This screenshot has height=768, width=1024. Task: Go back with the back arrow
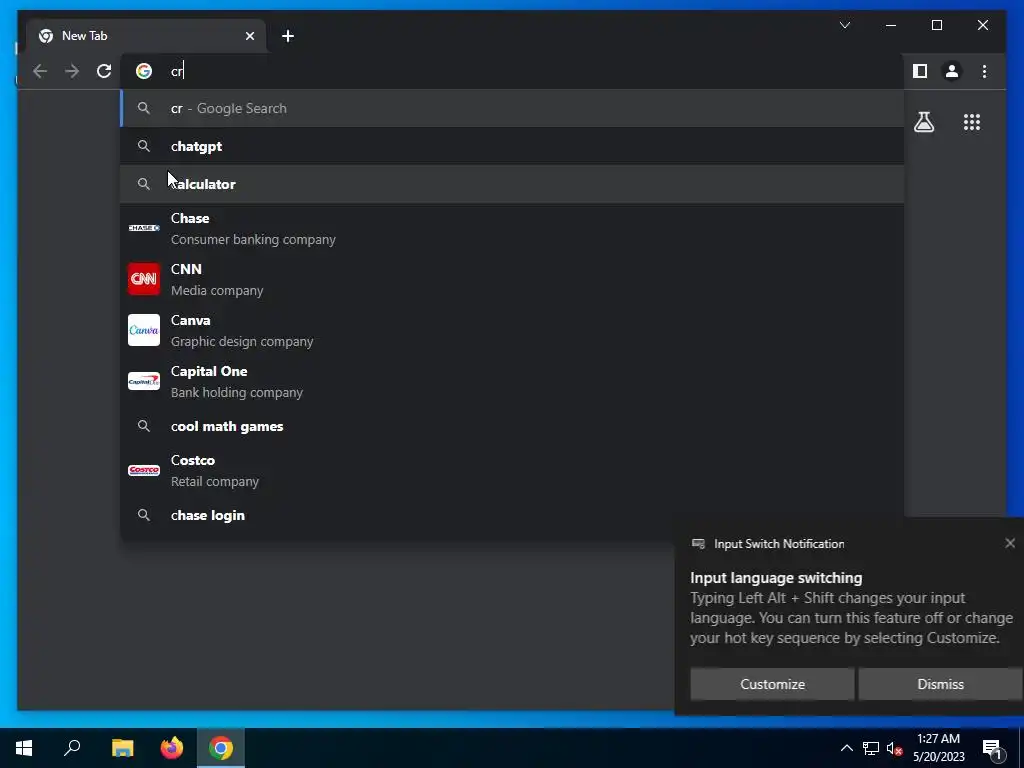point(40,71)
